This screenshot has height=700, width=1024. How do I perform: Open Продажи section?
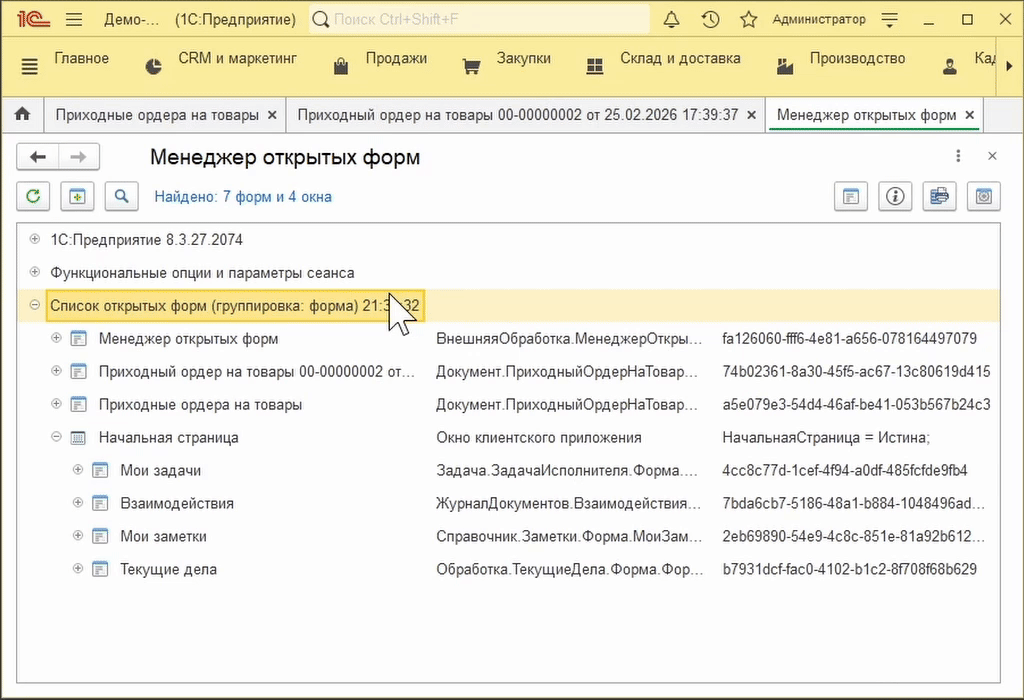click(x=396, y=58)
